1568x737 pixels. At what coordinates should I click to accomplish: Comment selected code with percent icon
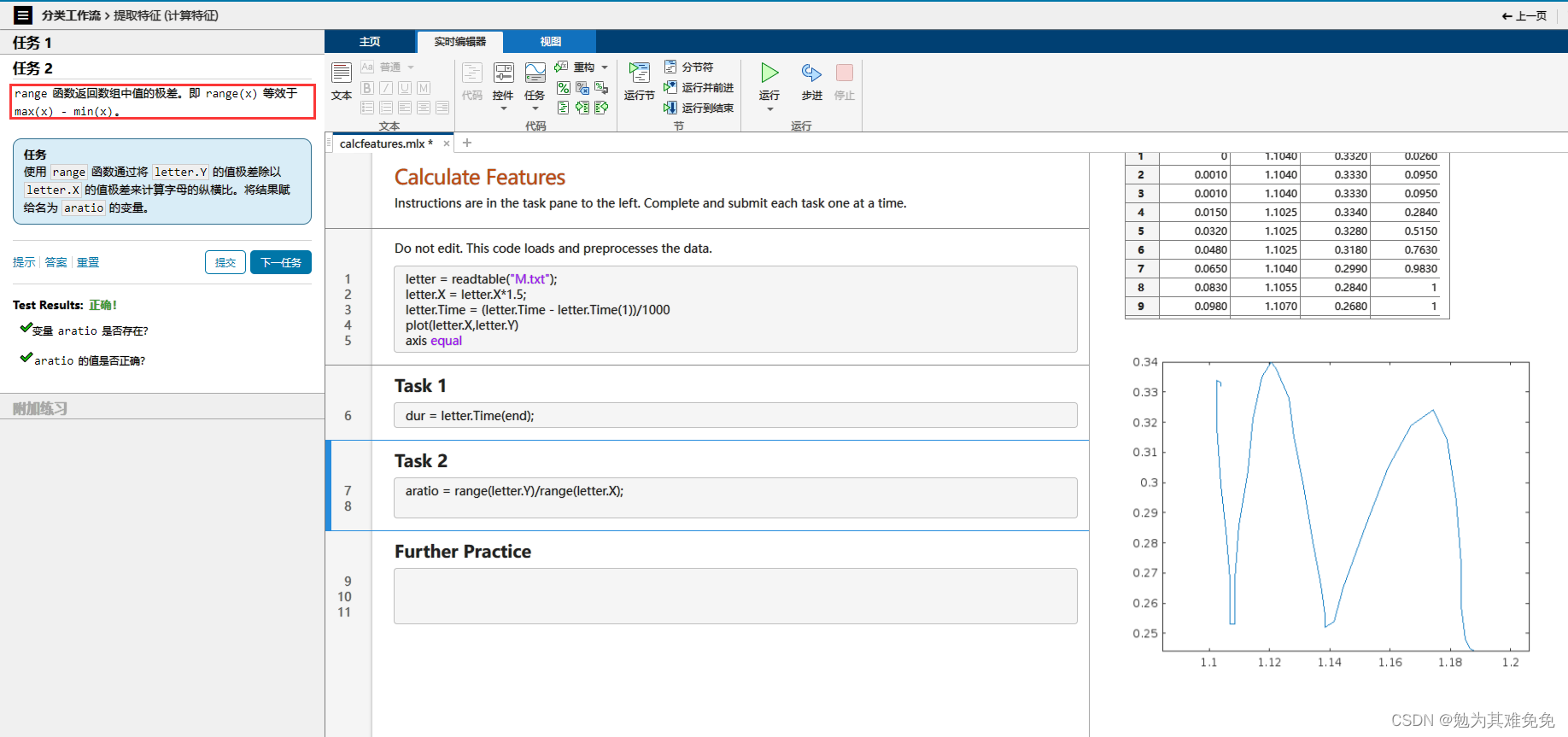(564, 88)
